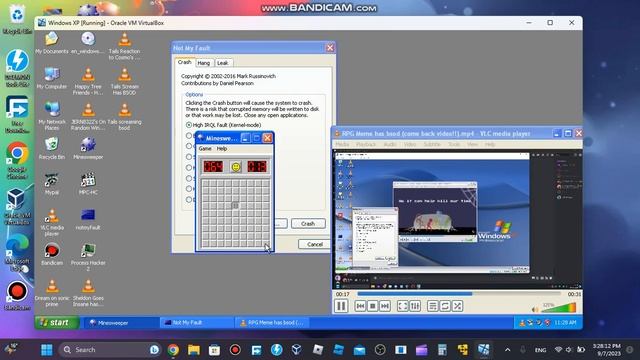Show the VLC playlist
640x360 pixels.
click(x=433, y=306)
